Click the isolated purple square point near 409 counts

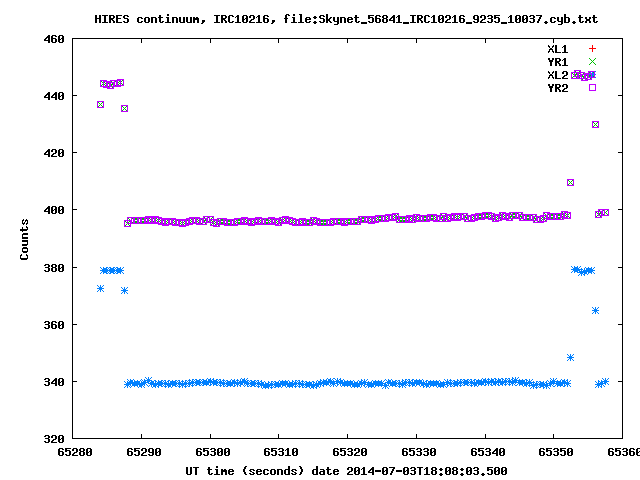point(571,182)
